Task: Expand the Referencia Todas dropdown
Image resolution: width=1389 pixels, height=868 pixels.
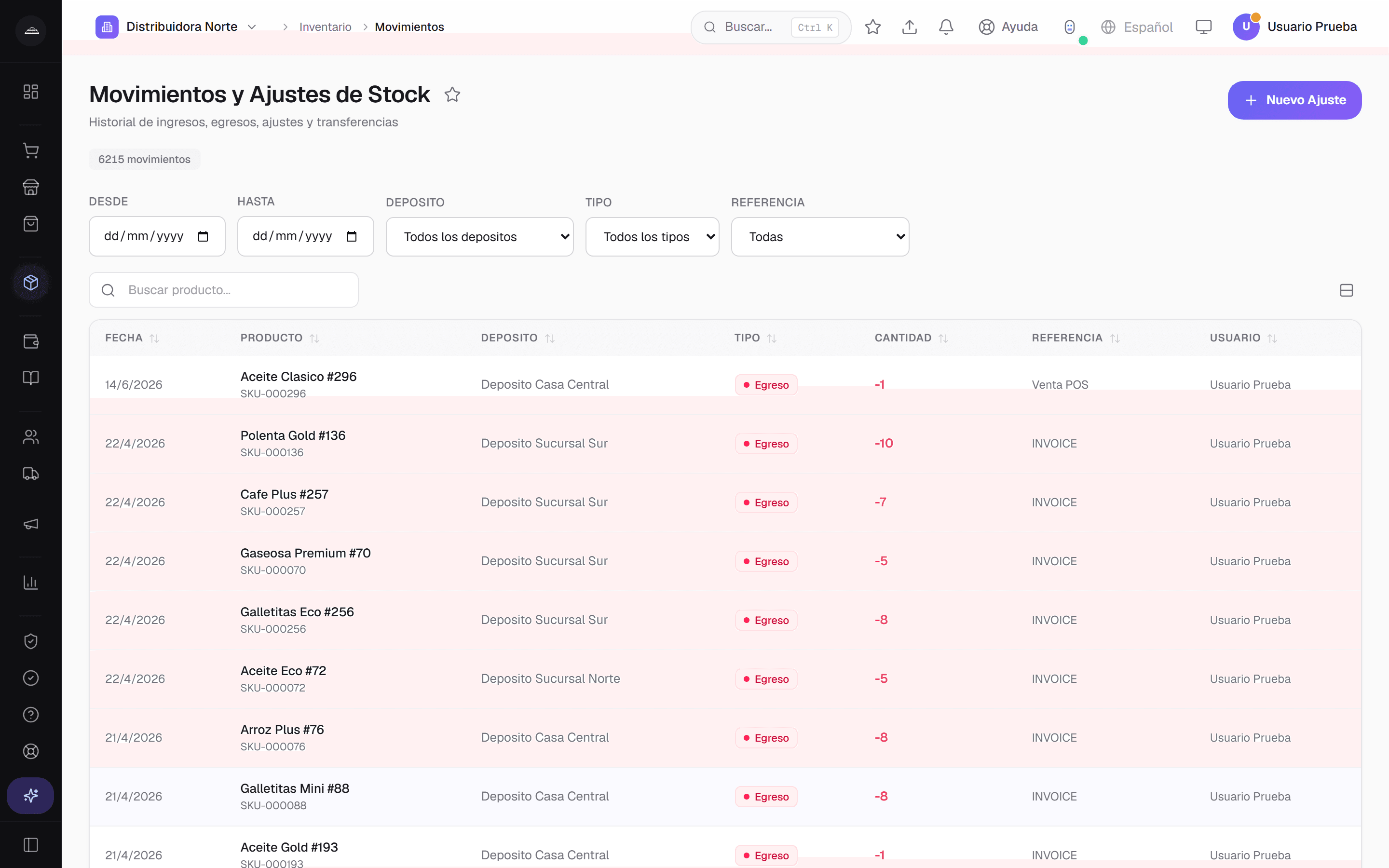Action: coord(819,236)
